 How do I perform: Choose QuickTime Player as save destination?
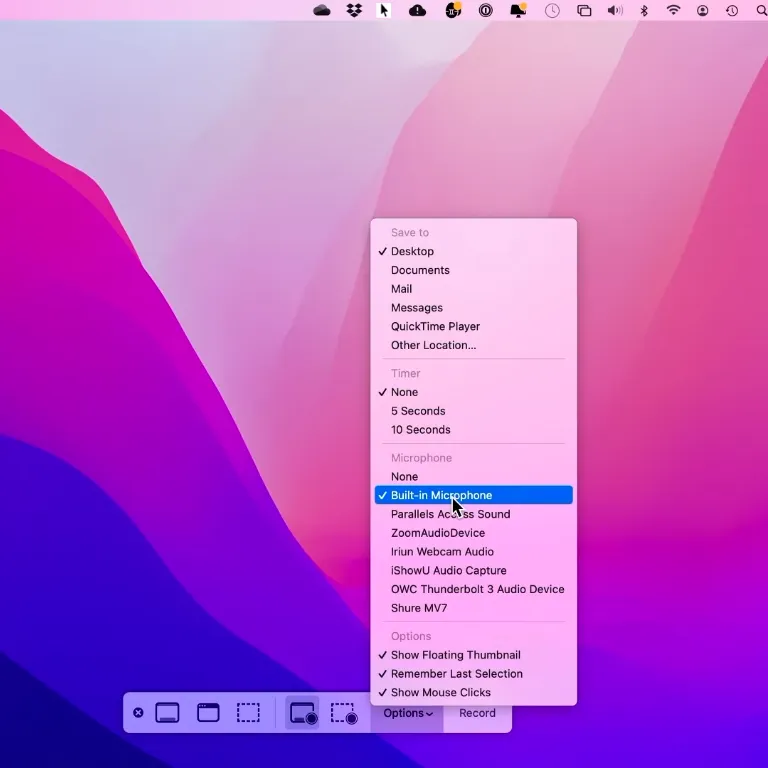click(x=474, y=326)
